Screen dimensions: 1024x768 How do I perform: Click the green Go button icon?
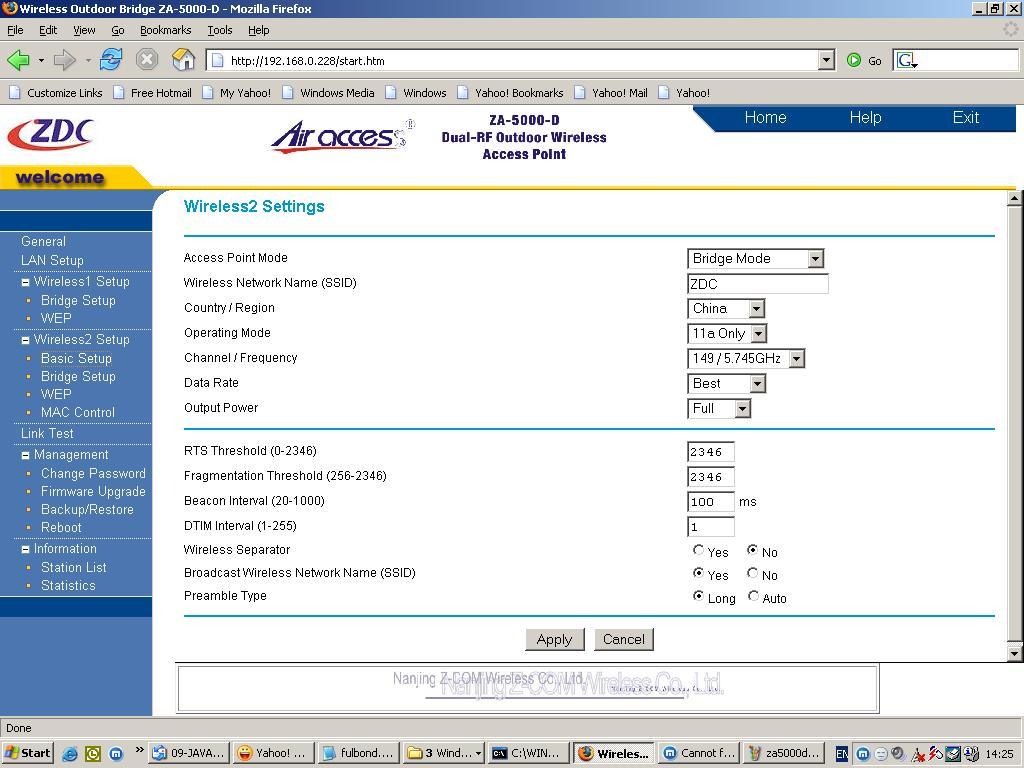click(854, 60)
